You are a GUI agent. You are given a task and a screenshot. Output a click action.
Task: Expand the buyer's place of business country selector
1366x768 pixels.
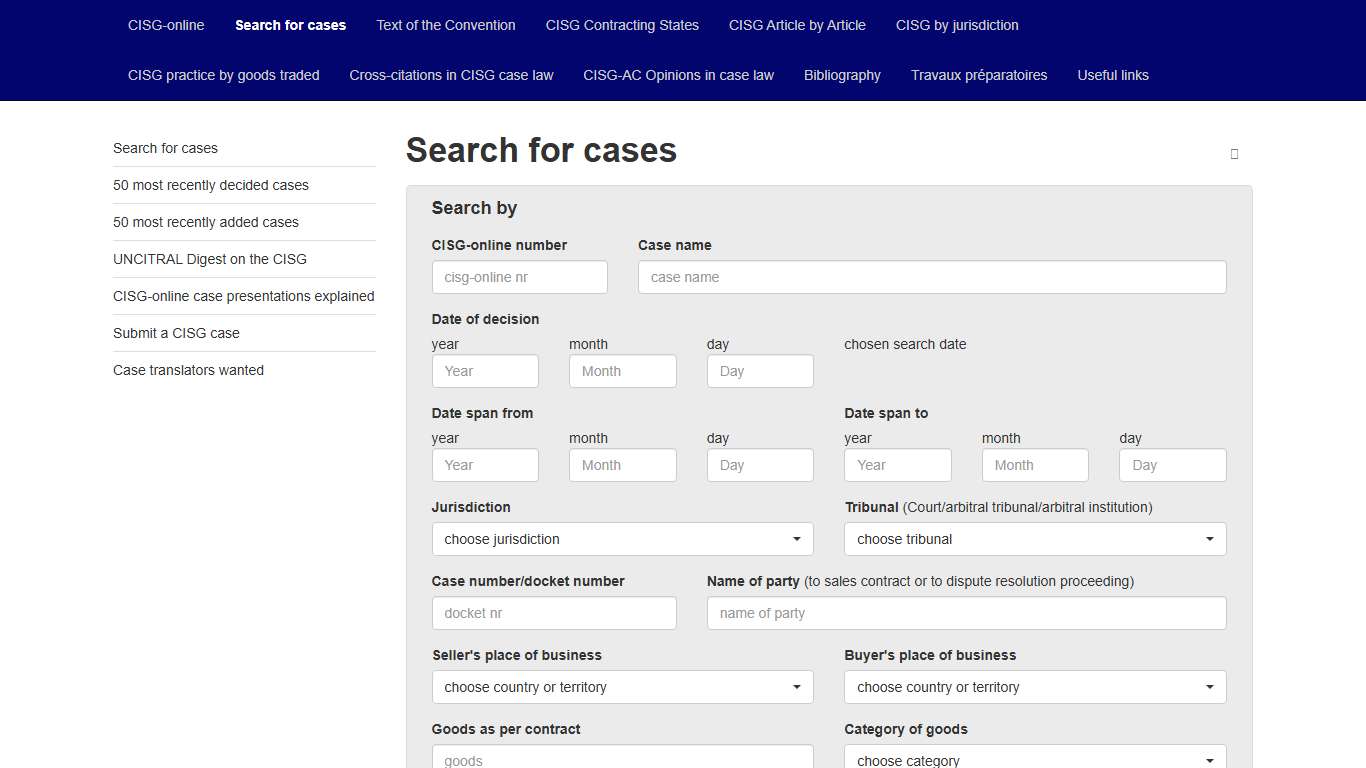(x=1034, y=687)
